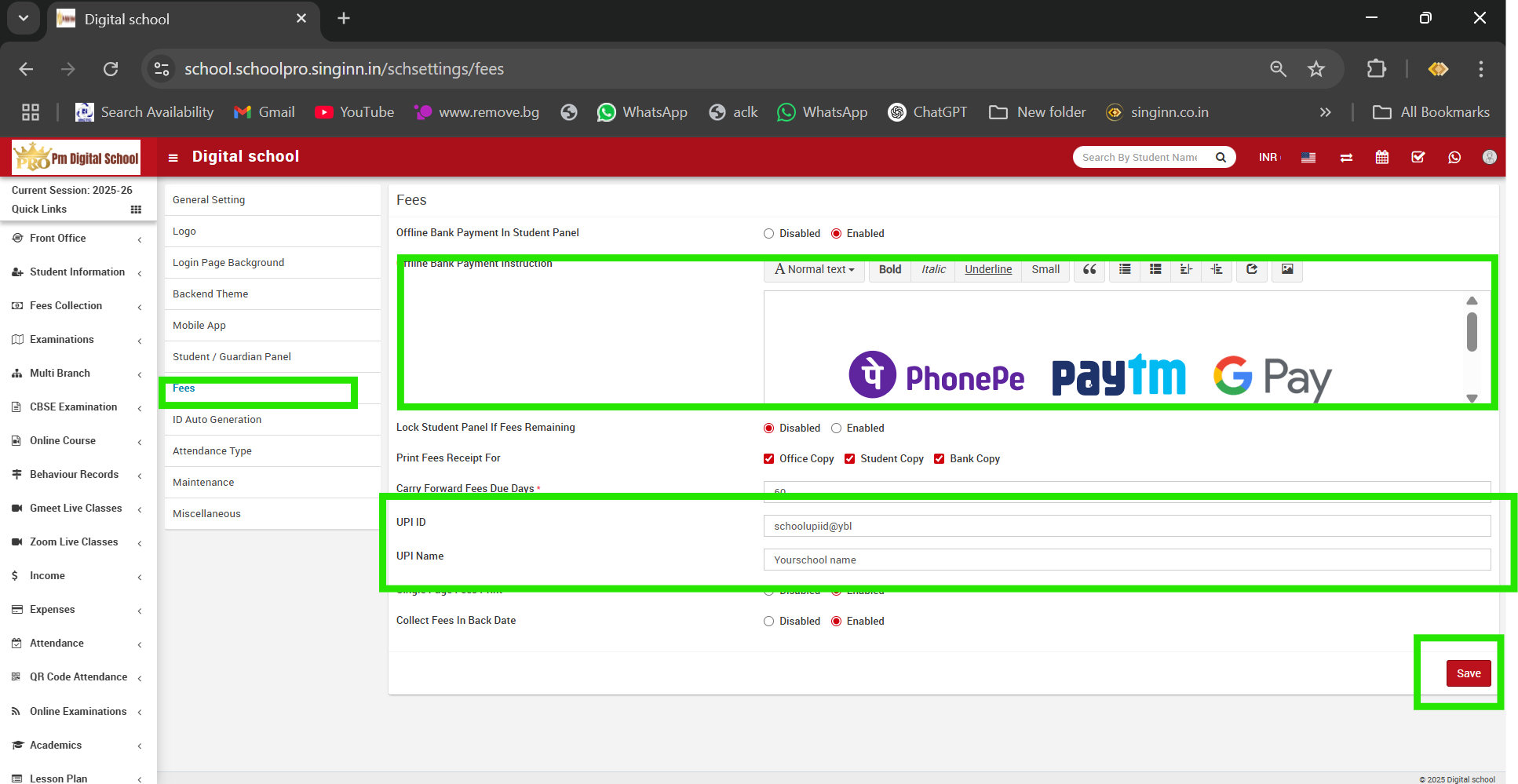Apply Italic formatting in the editor

933,269
